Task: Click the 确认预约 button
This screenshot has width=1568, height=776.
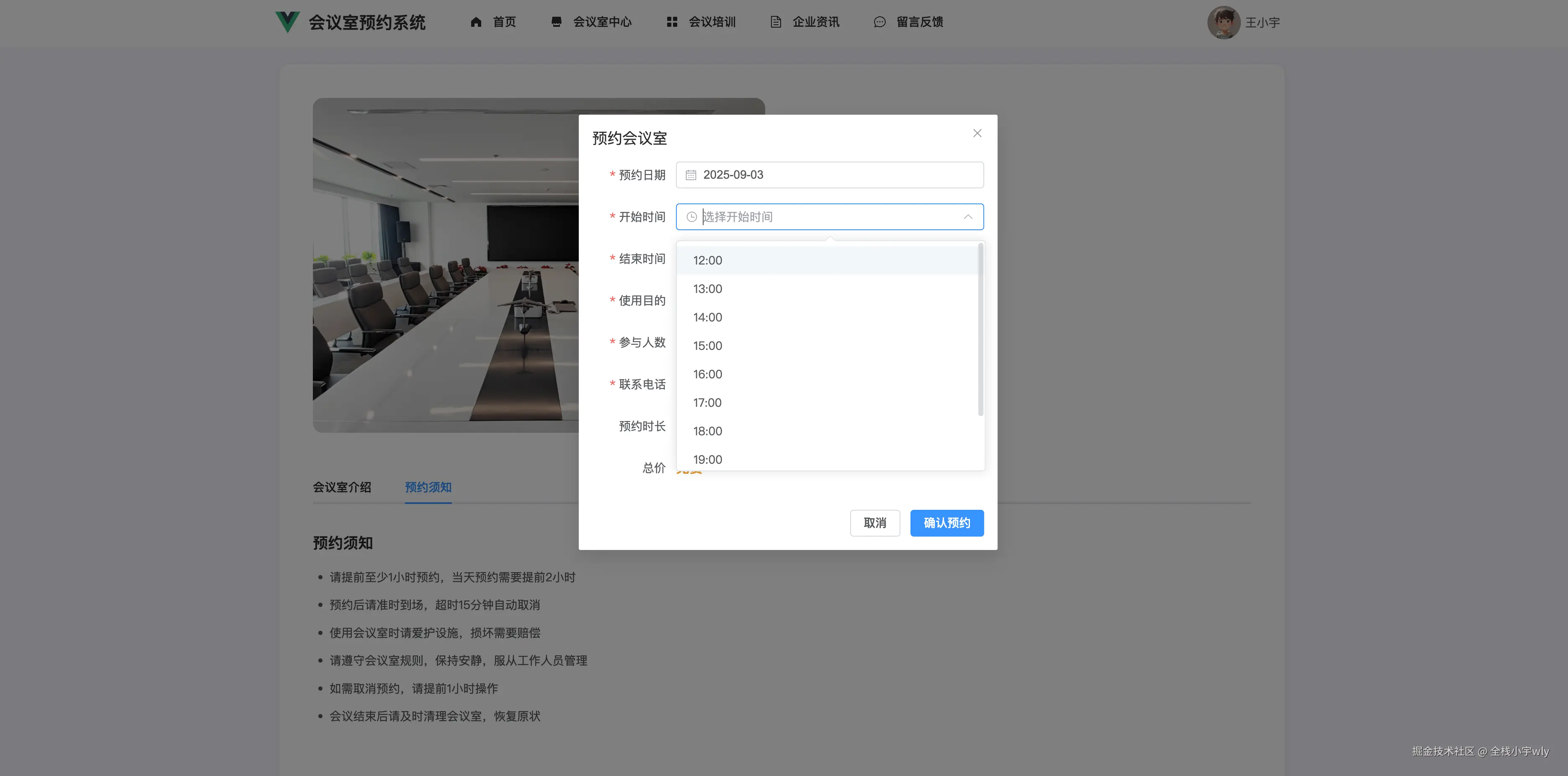Action: point(946,522)
